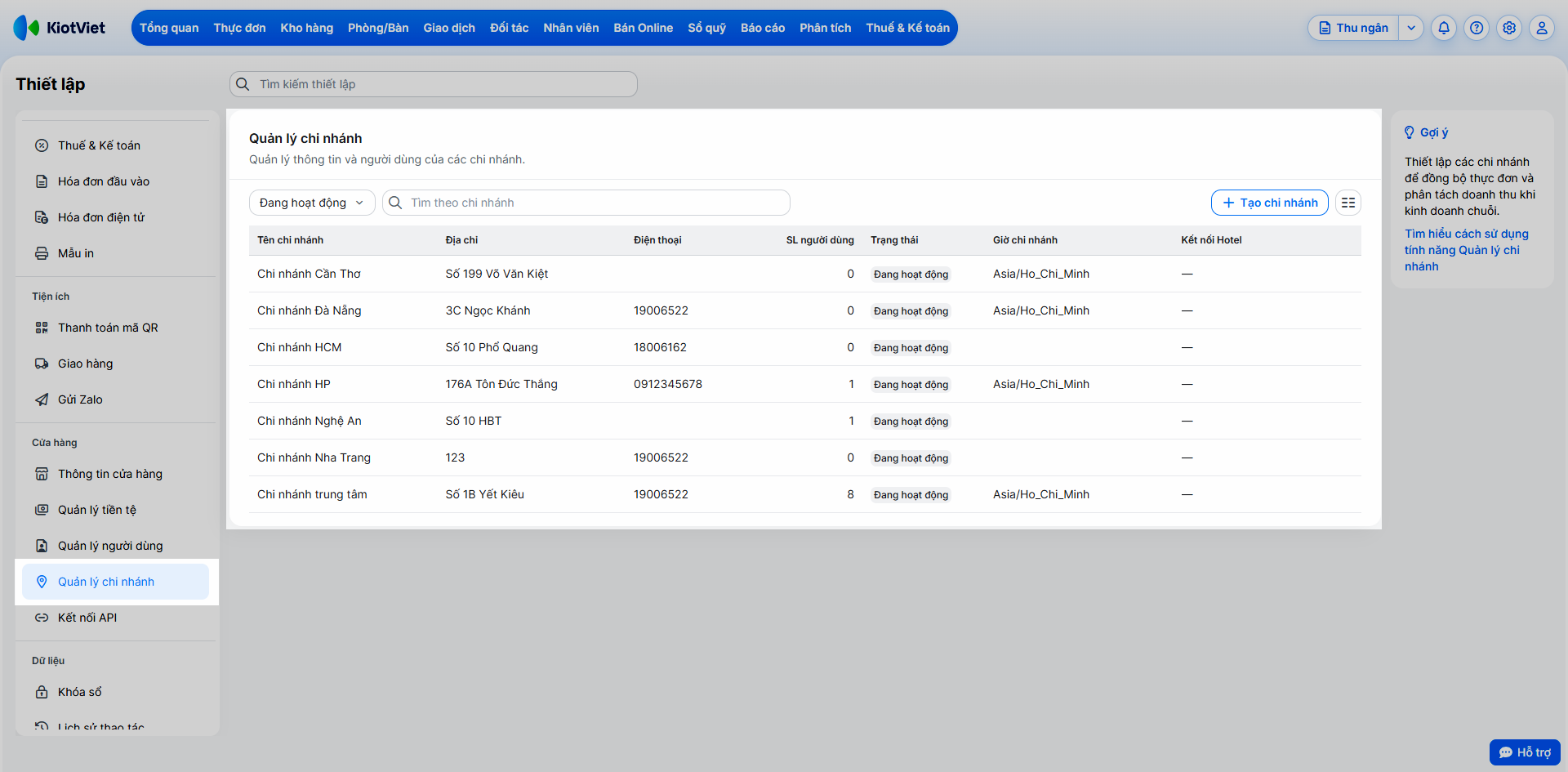Screen dimensions: 1568x772
Task: Click the Thu ngân button
Action: coord(1354,28)
